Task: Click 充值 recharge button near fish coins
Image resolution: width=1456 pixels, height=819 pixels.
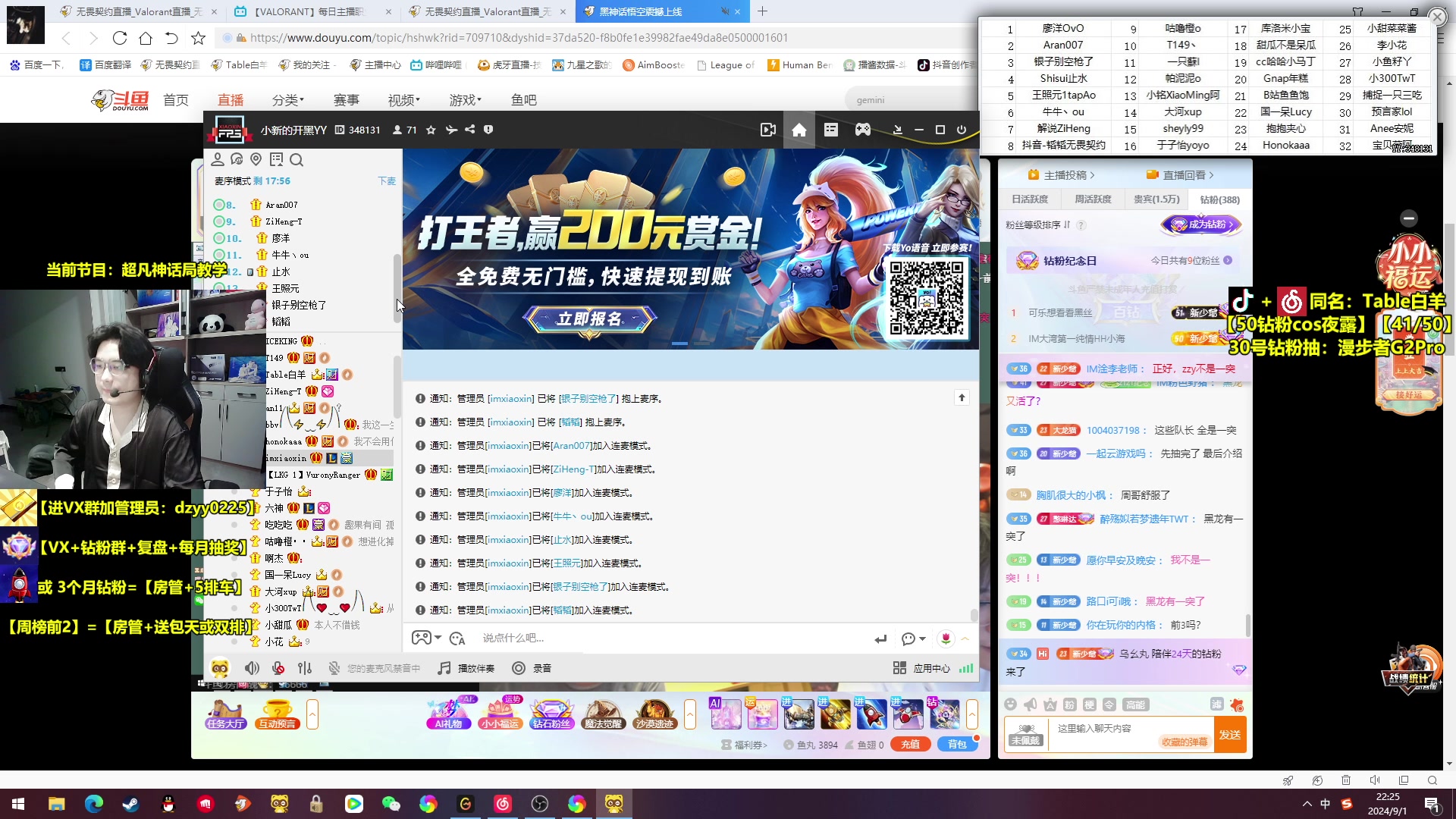Action: point(910,744)
